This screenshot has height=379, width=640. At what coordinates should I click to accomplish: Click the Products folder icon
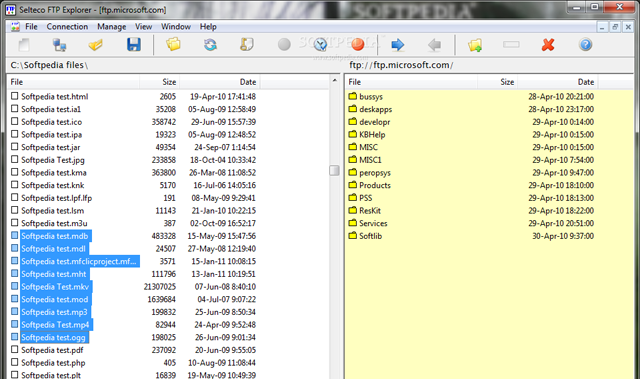coord(353,185)
